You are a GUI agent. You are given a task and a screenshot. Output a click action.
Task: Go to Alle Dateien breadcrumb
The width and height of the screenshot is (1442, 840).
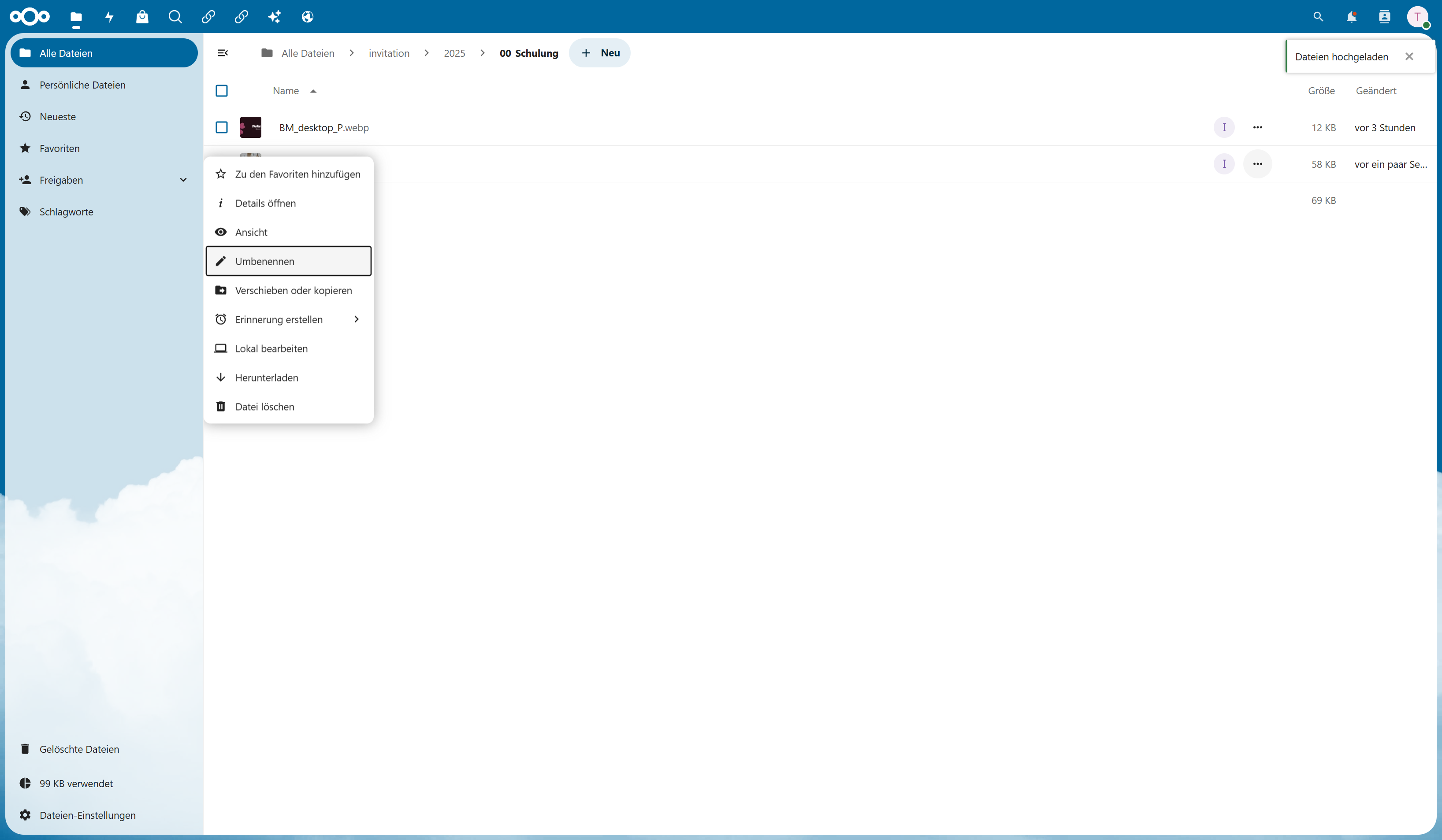coord(297,53)
